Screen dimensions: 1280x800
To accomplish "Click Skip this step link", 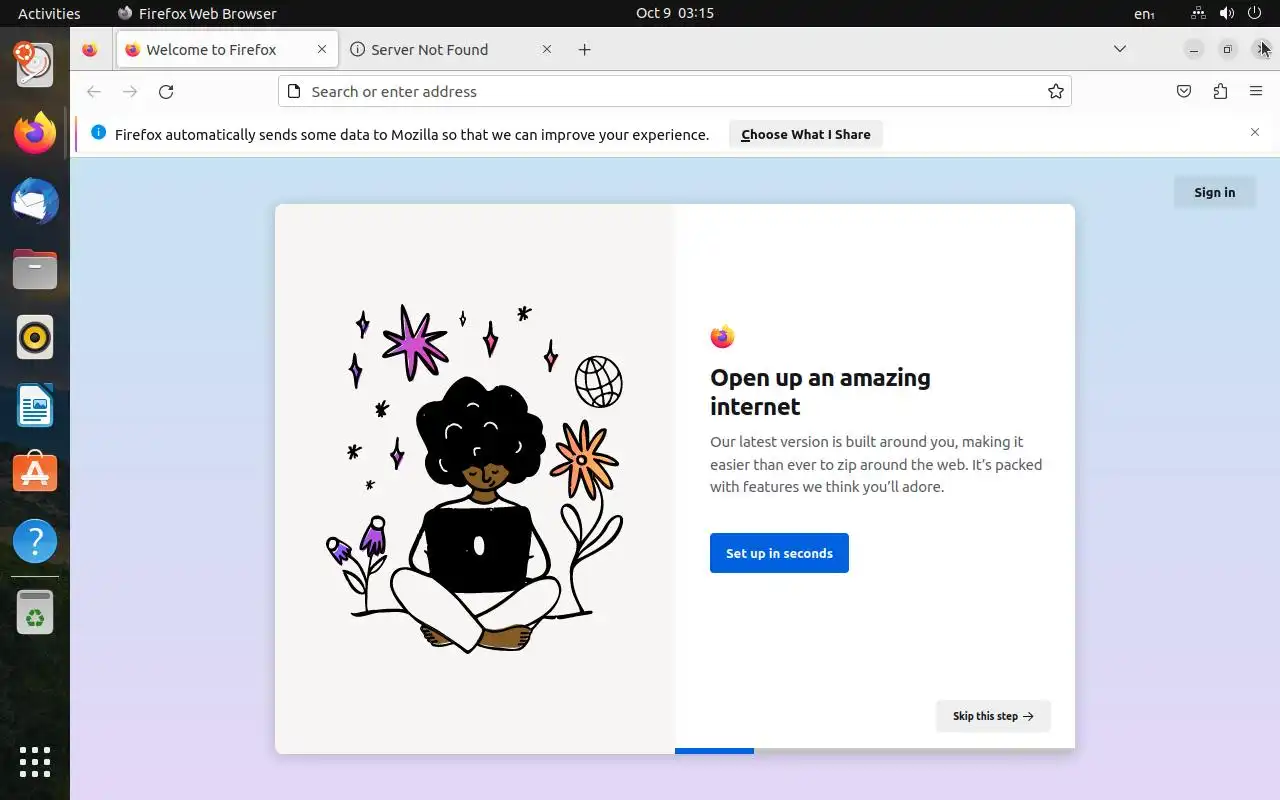I will (x=993, y=716).
